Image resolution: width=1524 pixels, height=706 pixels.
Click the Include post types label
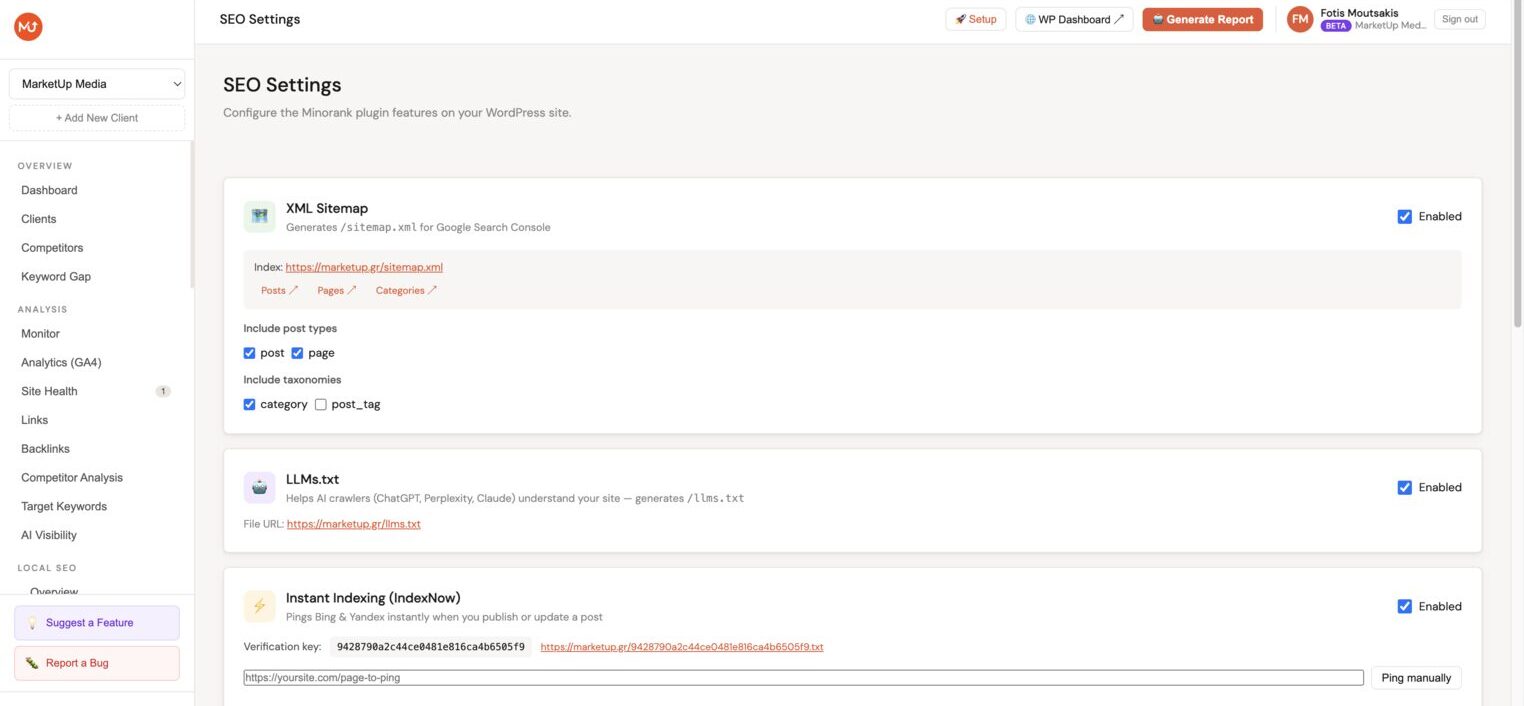(290, 328)
